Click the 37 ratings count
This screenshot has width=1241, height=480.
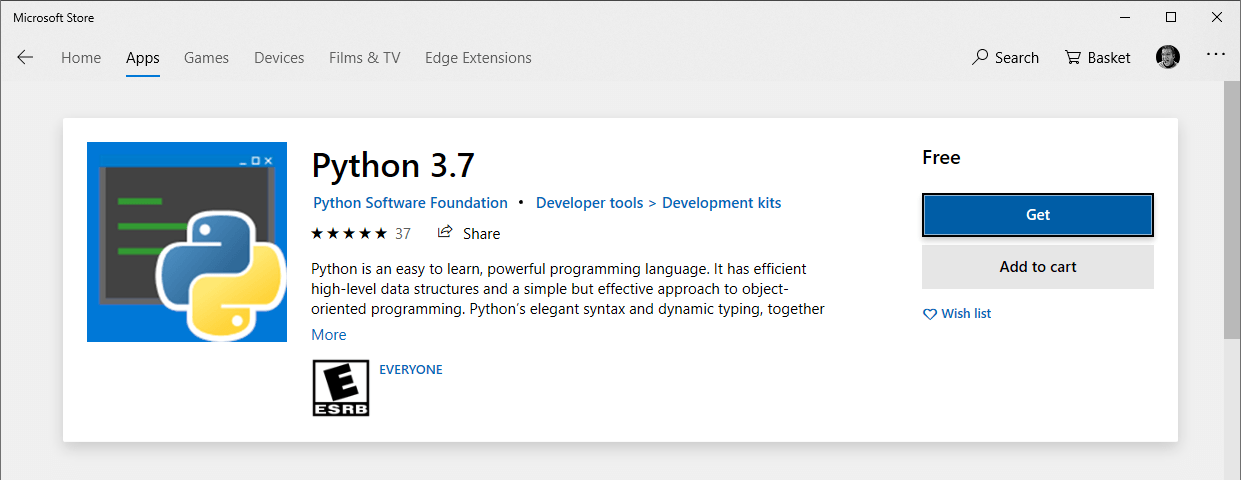pos(403,234)
